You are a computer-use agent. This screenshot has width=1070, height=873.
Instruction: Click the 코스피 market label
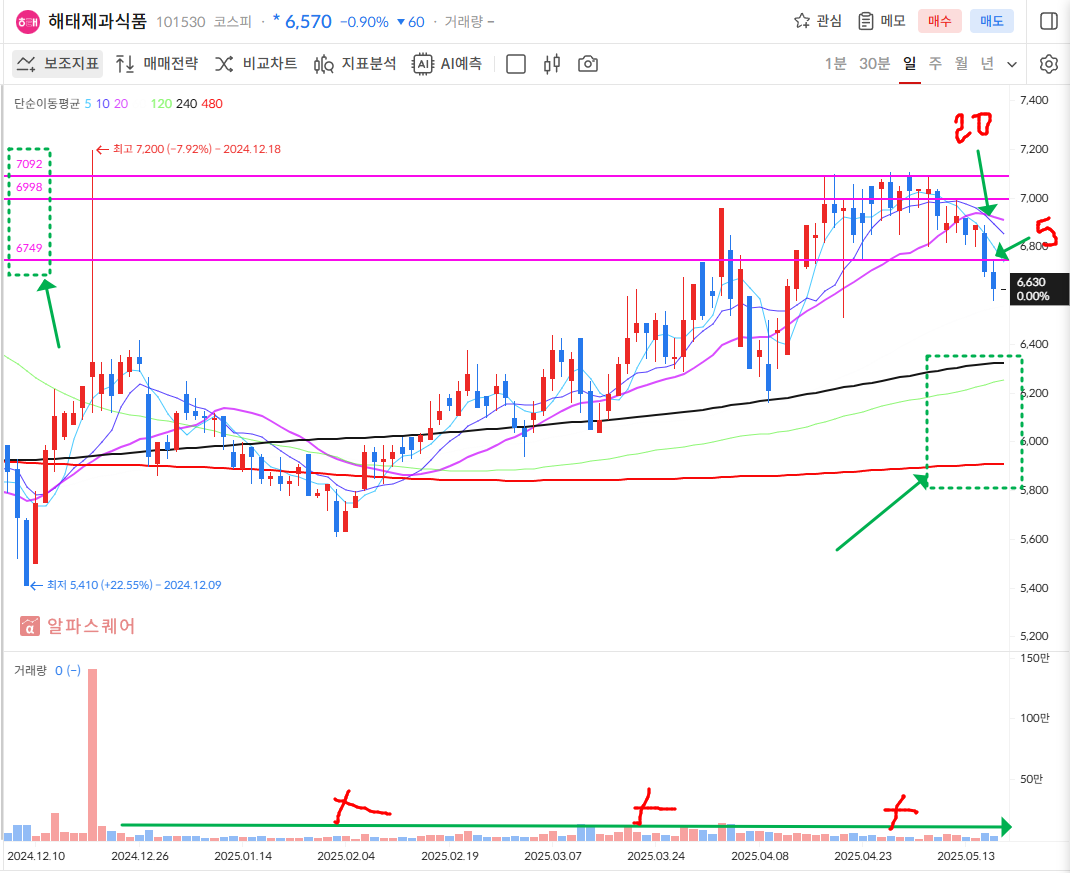[x=233, y=22]
